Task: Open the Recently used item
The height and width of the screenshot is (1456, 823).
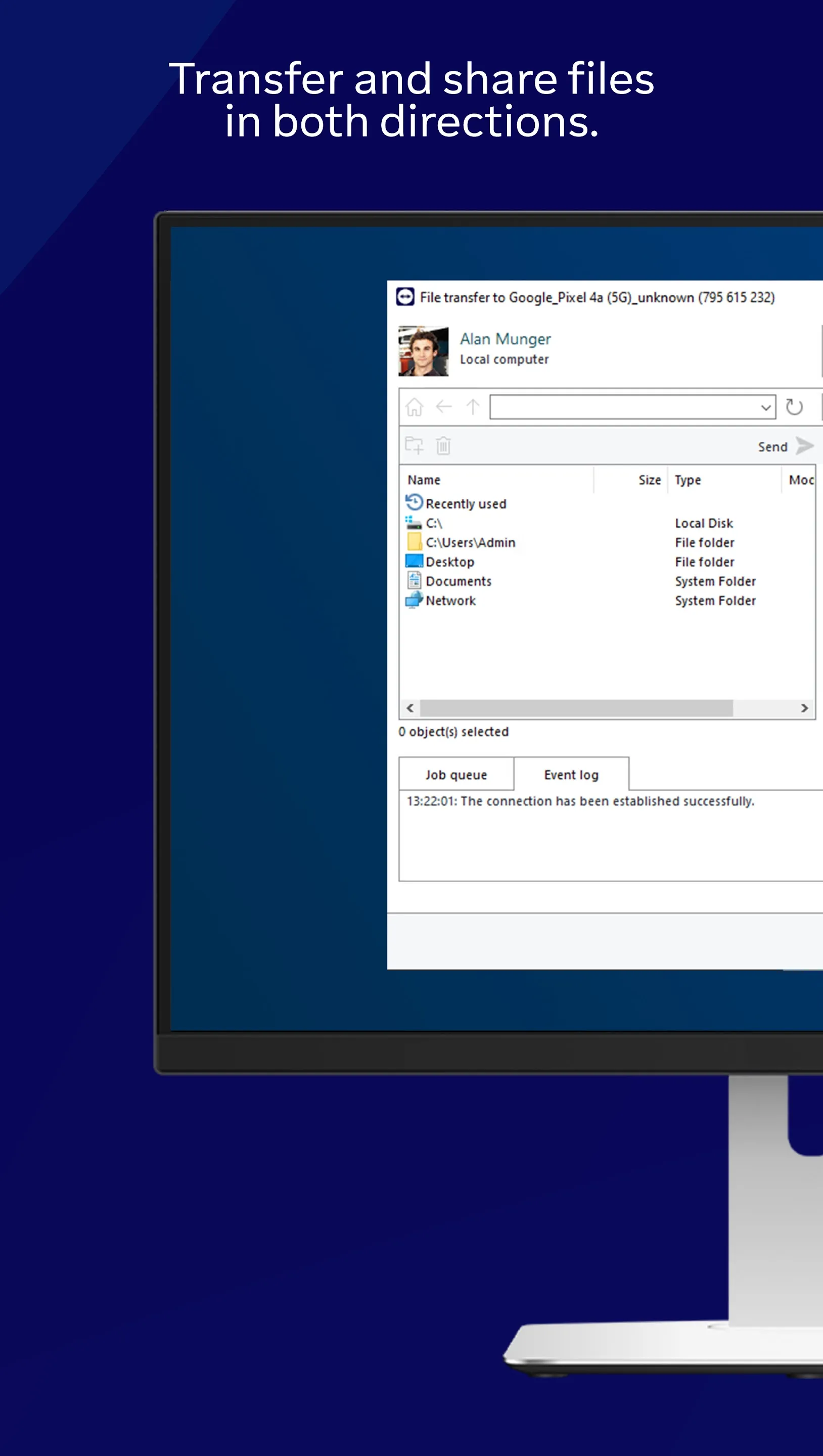Action: tap(466, 504)
